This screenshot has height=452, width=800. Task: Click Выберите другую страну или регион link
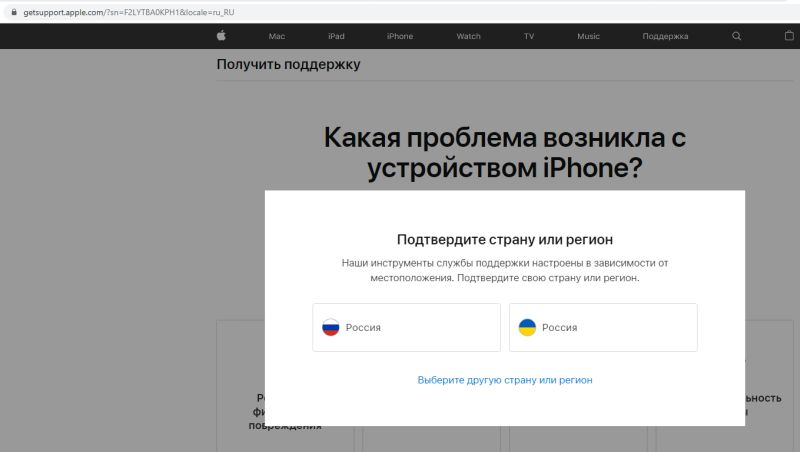pos(505,380)
